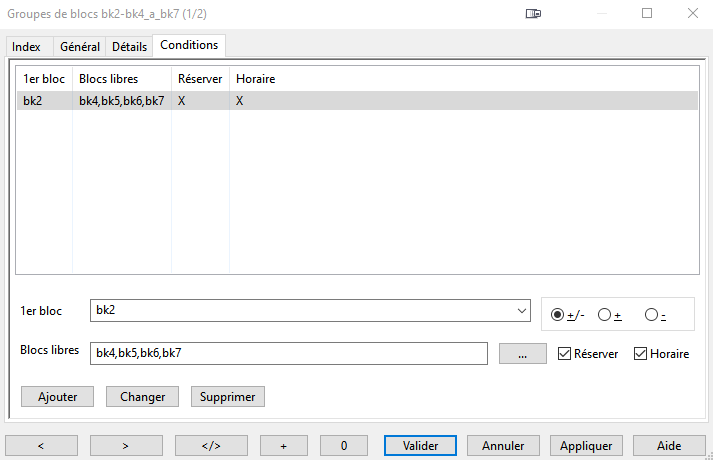Select the minus radio button
This screenshot has height=460, width=713.
coord(652,314)
